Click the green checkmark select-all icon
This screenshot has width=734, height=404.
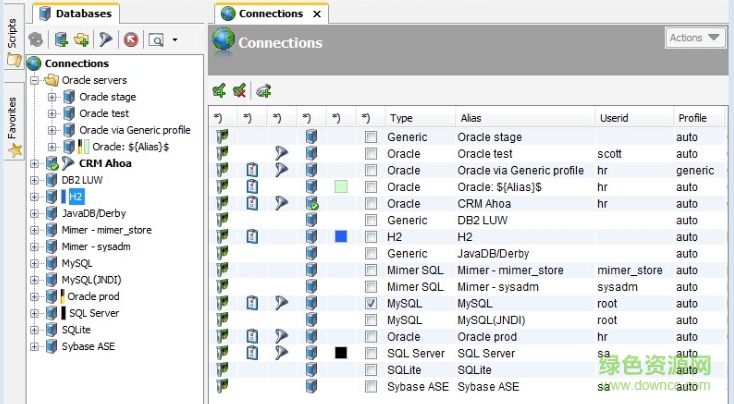(219, 91)
